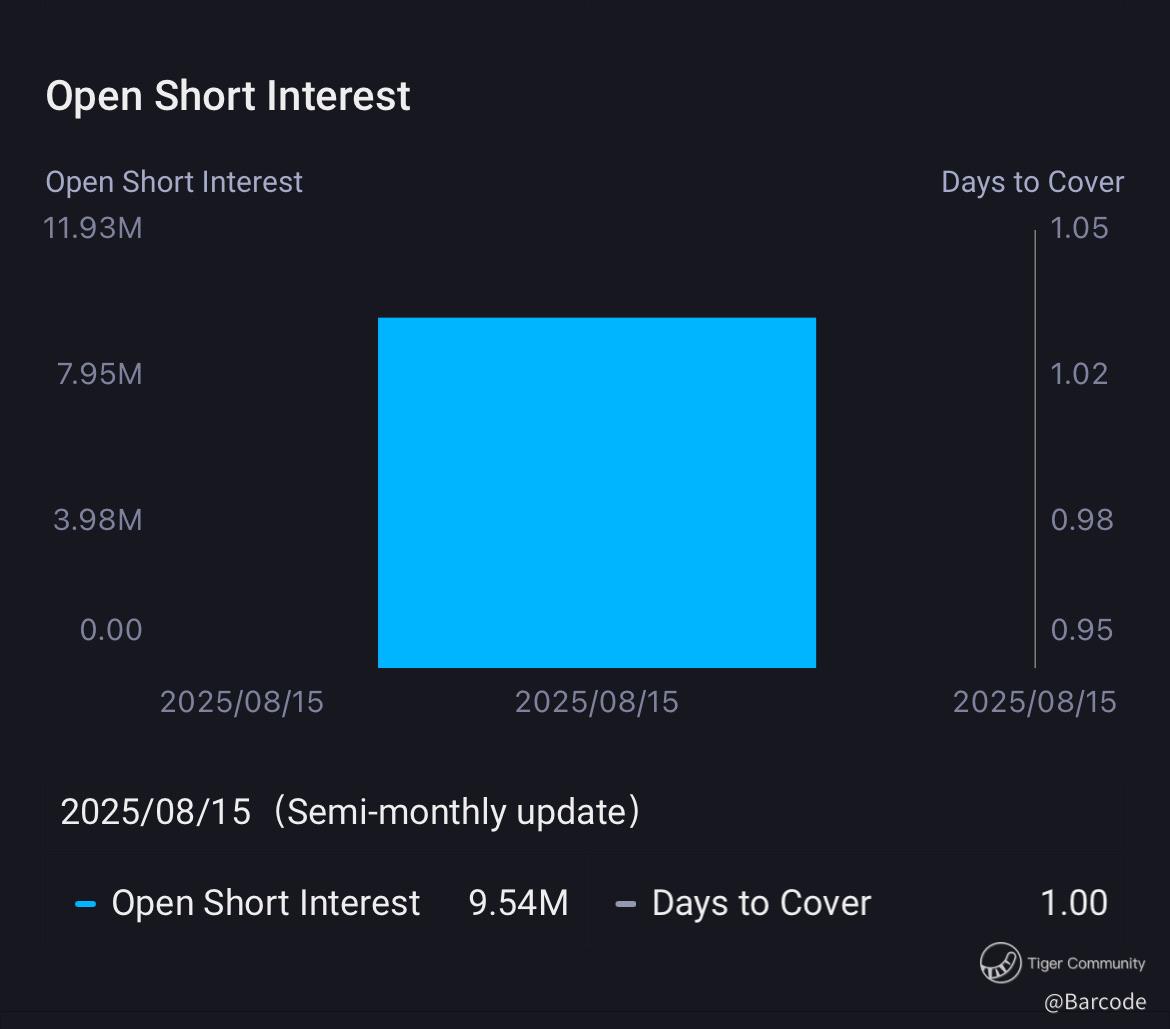Click the Tiger Community tiger logo icon

tap(999, 963)
